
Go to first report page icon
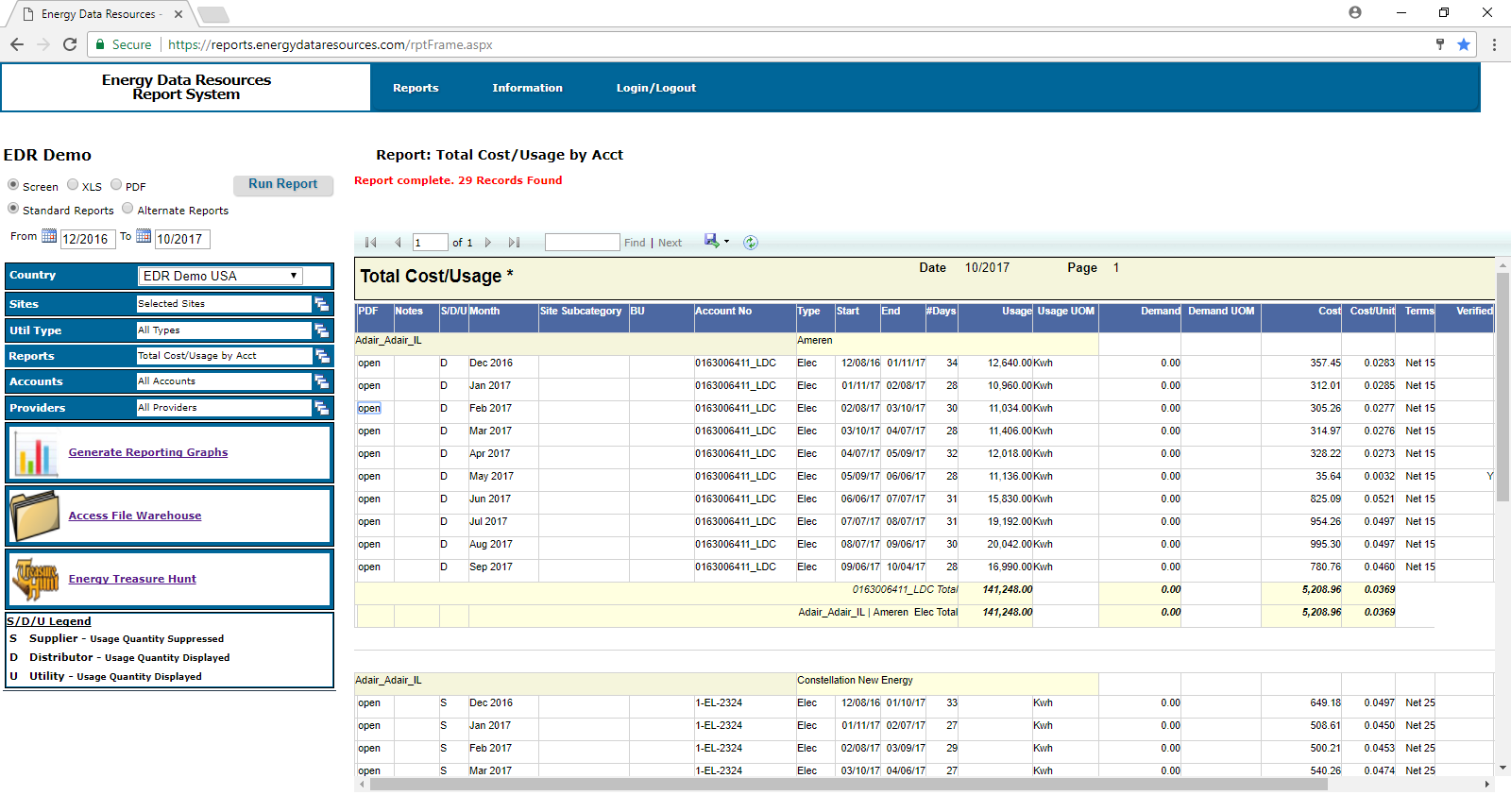click(x=371, y=243)
